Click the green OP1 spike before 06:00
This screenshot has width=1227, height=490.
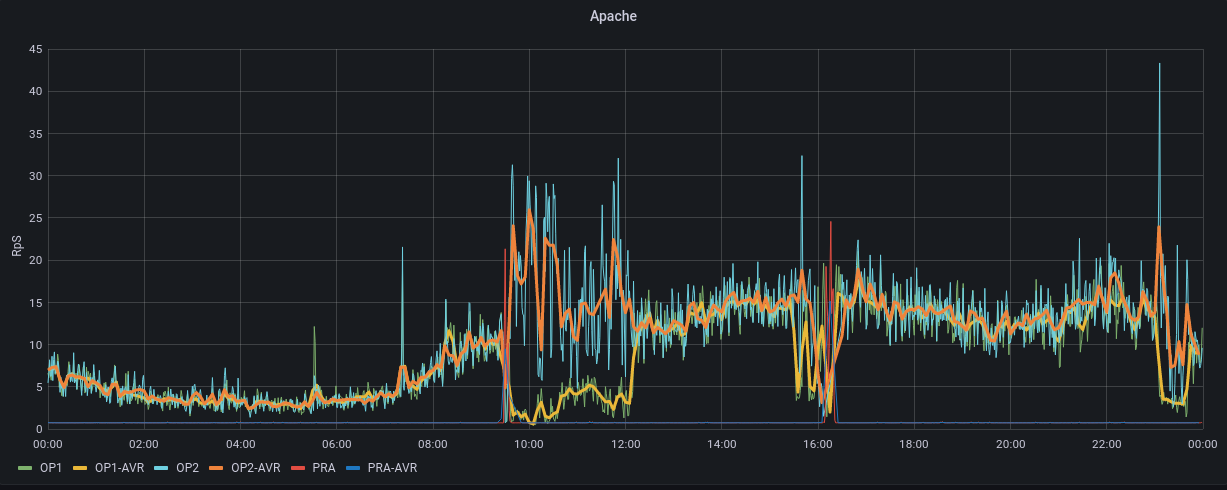pos(314,329)
